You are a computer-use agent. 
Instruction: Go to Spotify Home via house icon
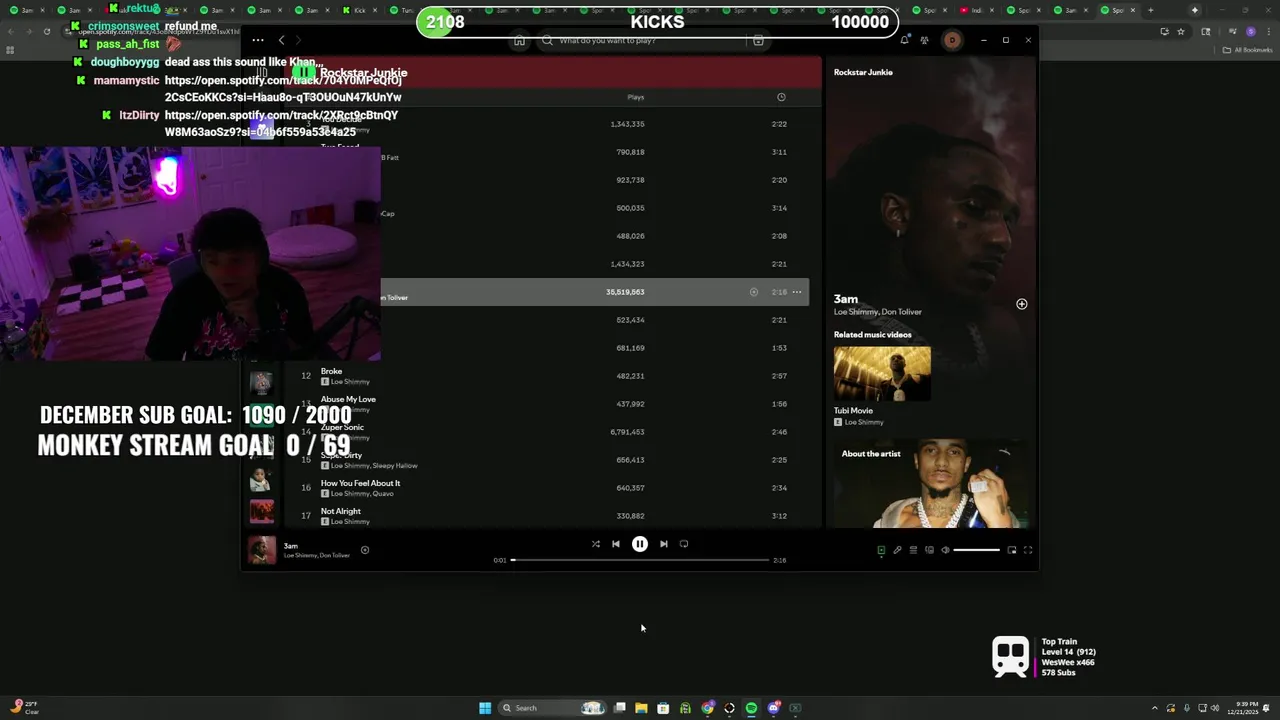pyautogui.click(x=519, y=41)
